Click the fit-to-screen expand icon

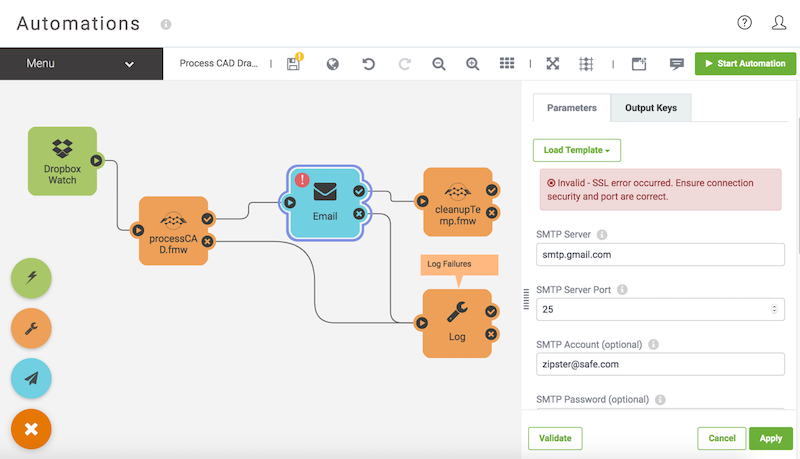point(552,64)
